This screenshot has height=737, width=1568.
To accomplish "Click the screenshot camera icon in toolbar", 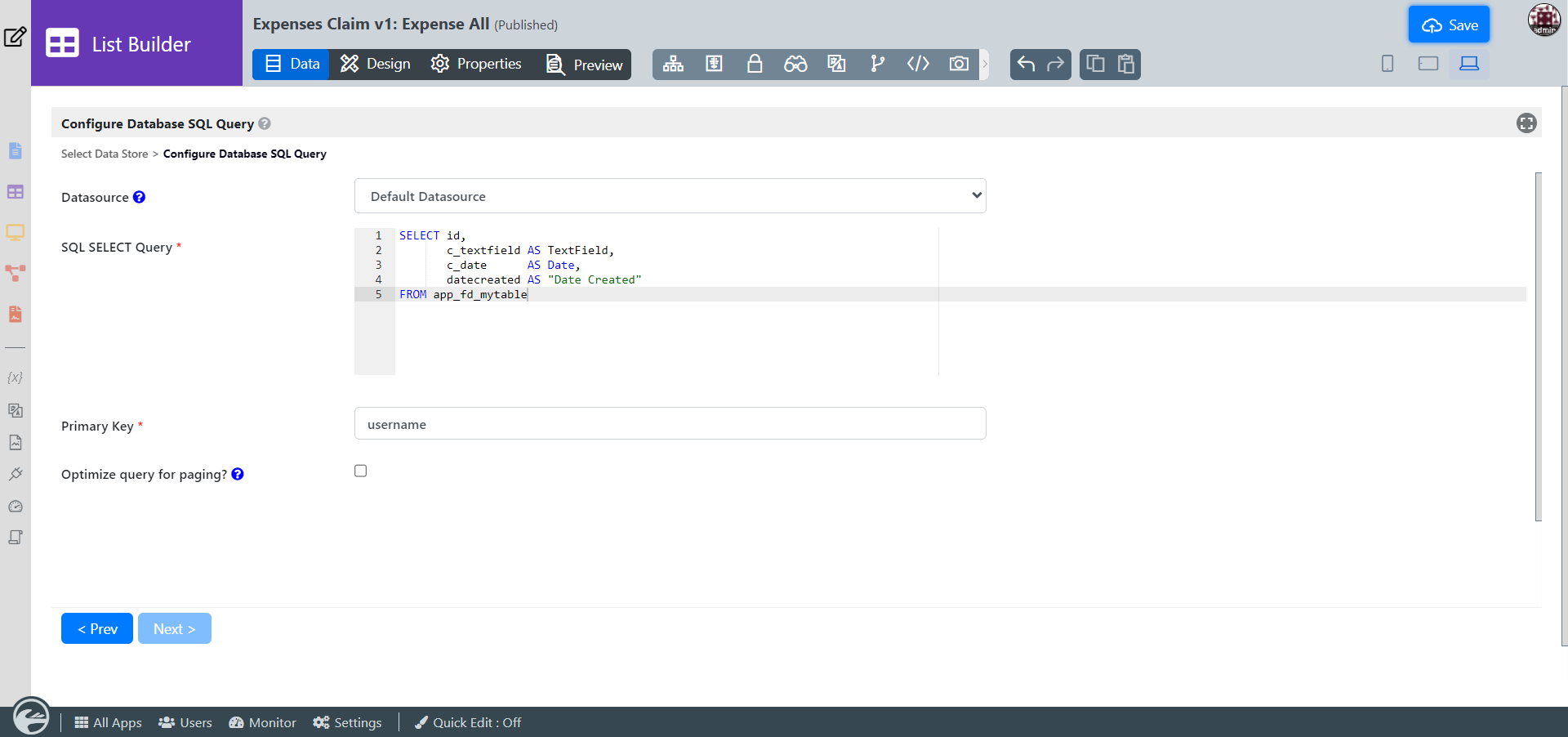I will coord(959,64).
